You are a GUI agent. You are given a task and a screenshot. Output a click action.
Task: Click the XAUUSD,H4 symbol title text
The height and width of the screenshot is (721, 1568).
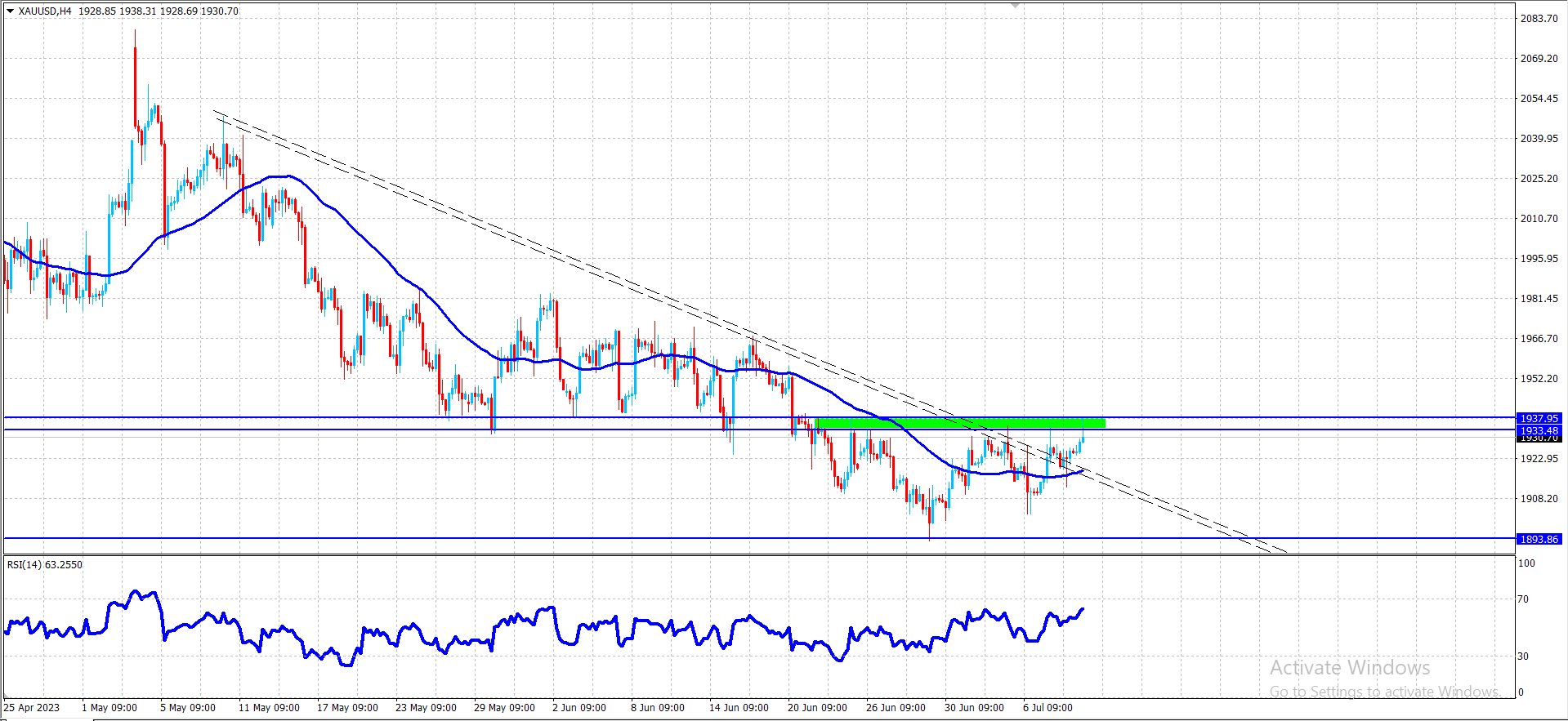coord(45,11)
